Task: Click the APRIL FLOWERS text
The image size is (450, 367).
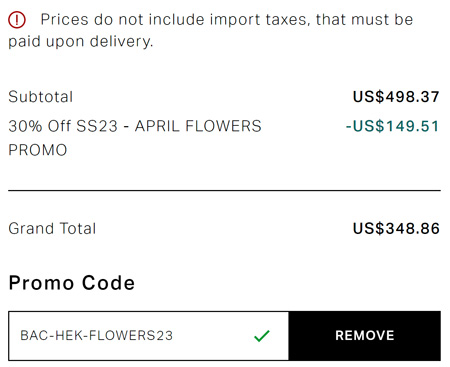Action: (x=198, y=126)
